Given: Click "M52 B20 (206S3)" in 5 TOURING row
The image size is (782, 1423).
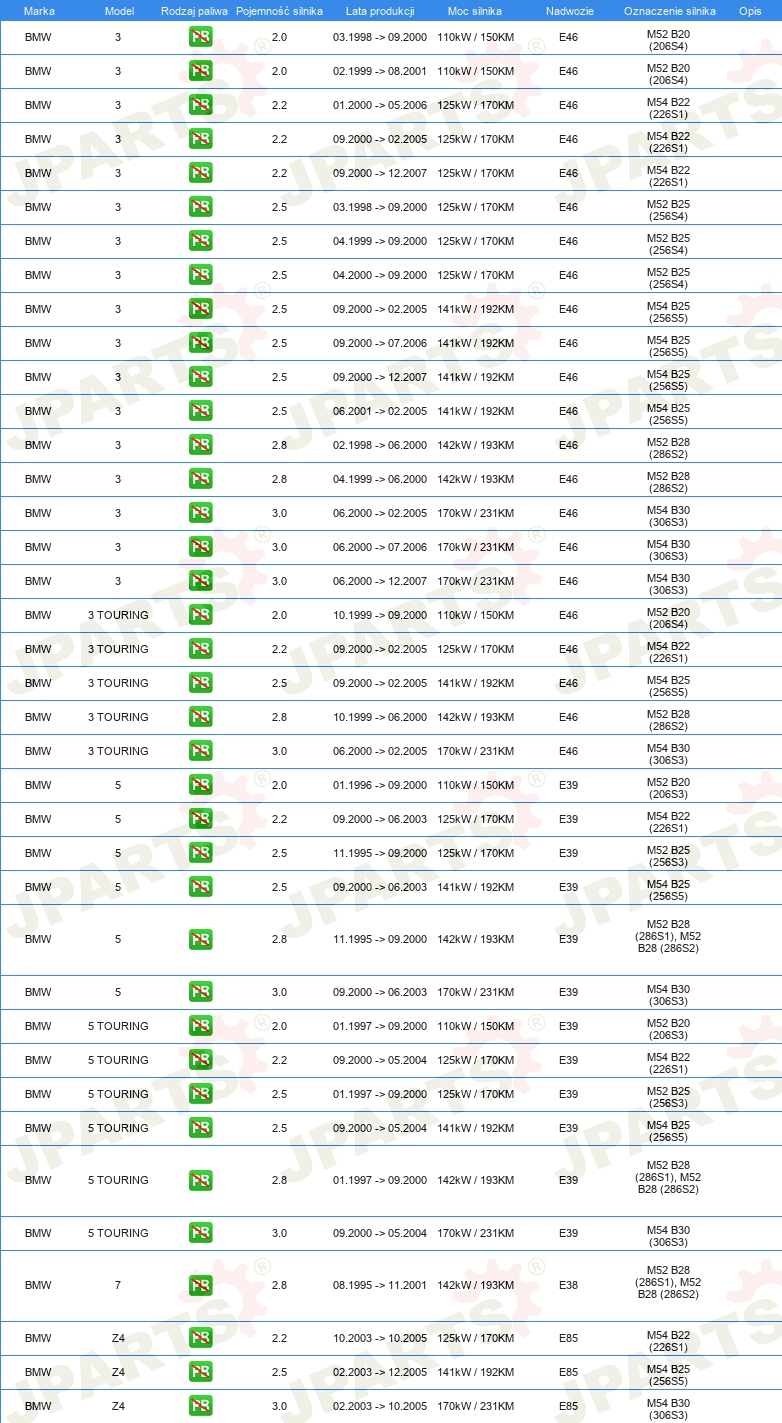Looking at the screenshot, I should coord(668,1029).
